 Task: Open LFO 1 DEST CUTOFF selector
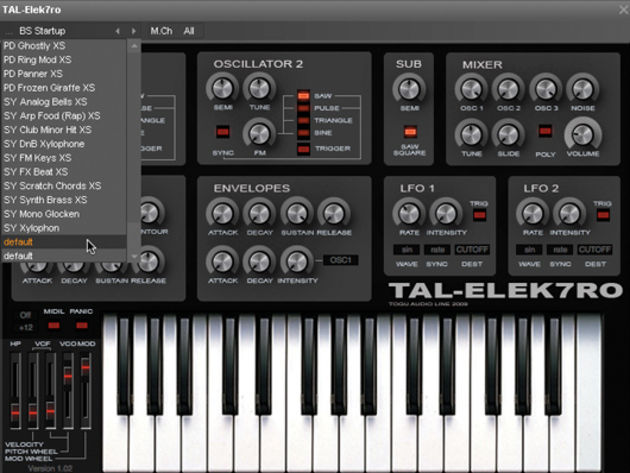point(472,250)
